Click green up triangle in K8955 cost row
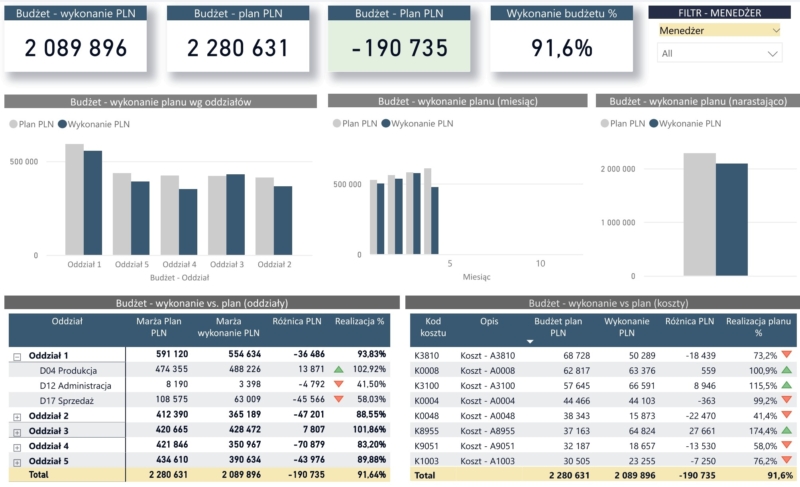The height and width of the screenshot is (487, 800). pyautogui.click(x=785, y=430)
